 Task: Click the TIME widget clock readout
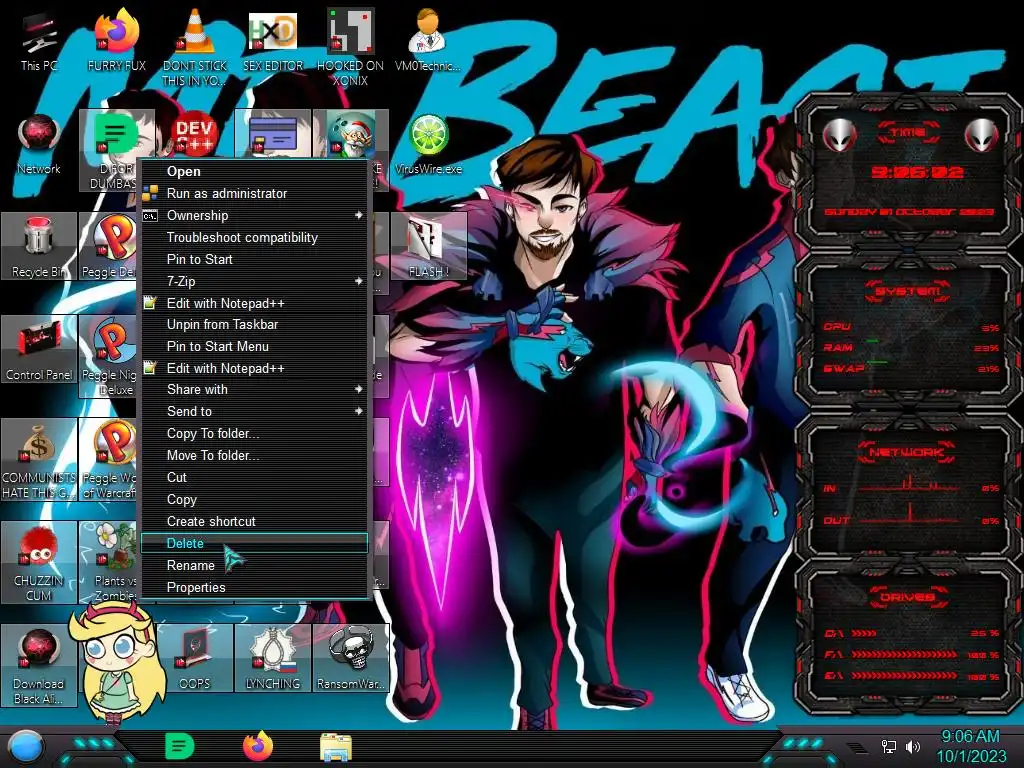(x=917, y=172)
